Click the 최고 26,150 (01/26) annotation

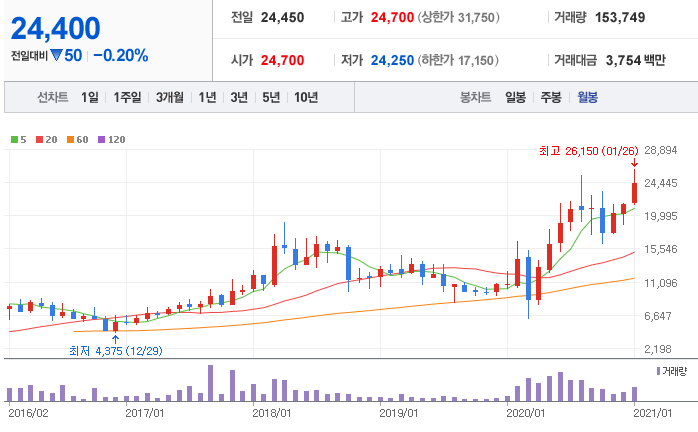point(588,151)
